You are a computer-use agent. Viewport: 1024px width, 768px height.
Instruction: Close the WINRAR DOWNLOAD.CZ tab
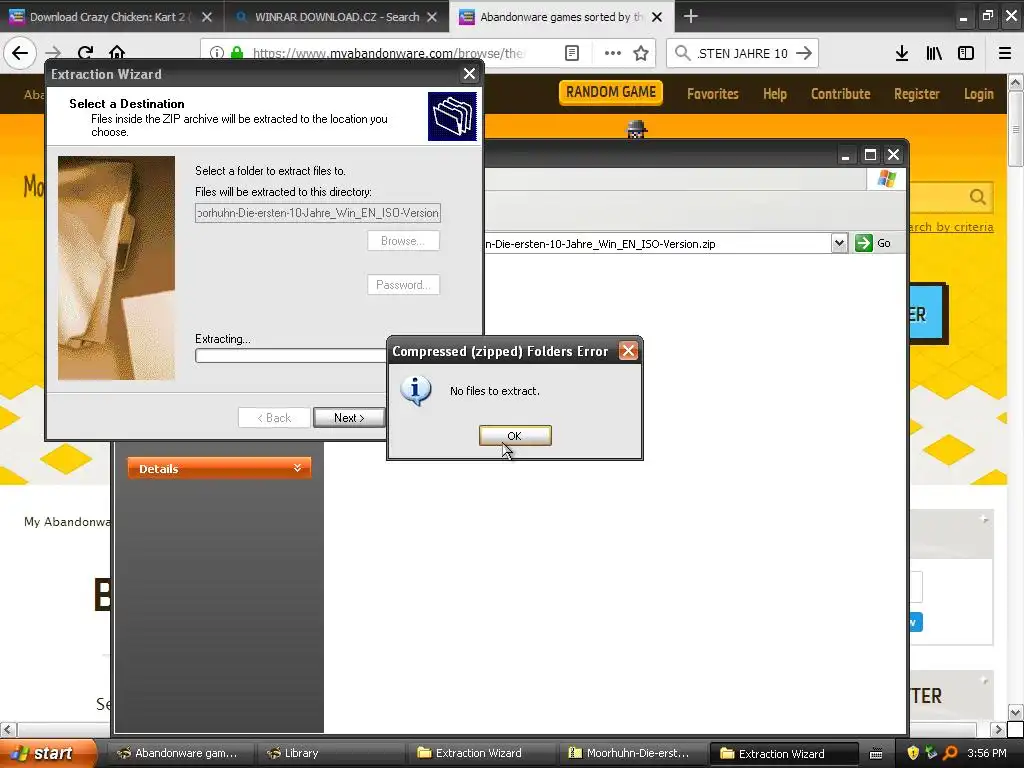tap(432, 17)
